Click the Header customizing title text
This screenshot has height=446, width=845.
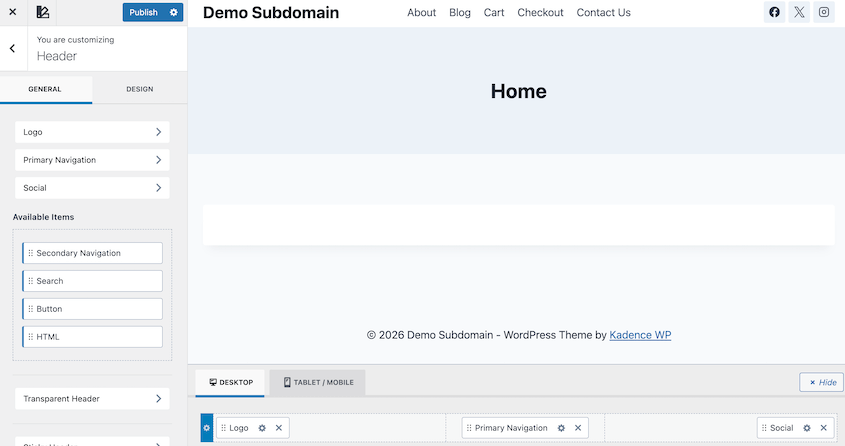[57, 56]
